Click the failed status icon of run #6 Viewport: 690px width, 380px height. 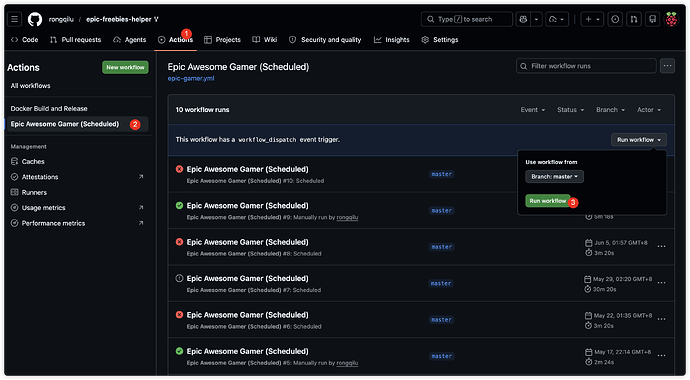coord(179,315)
